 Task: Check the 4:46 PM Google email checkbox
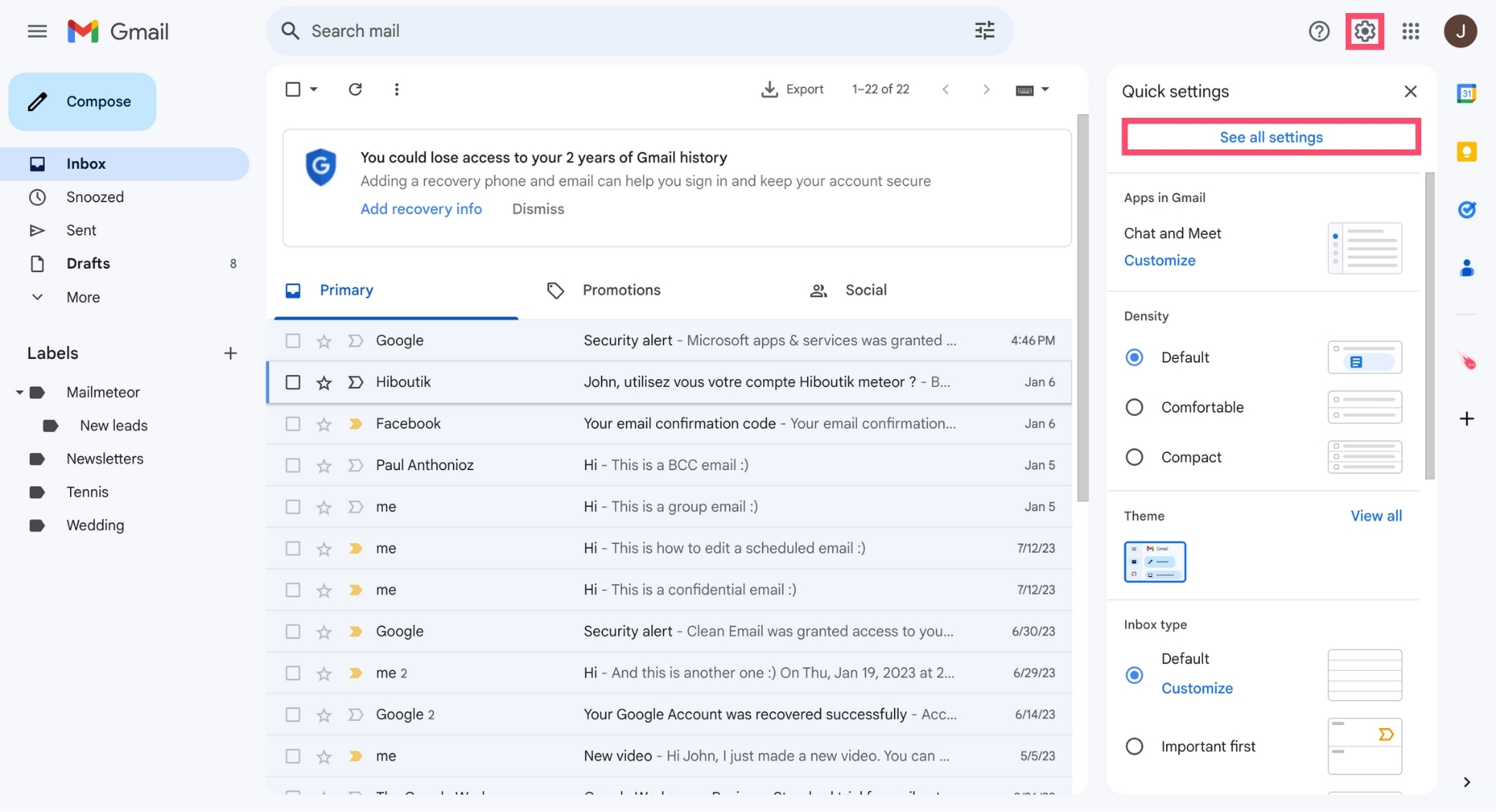pos(293,341)
